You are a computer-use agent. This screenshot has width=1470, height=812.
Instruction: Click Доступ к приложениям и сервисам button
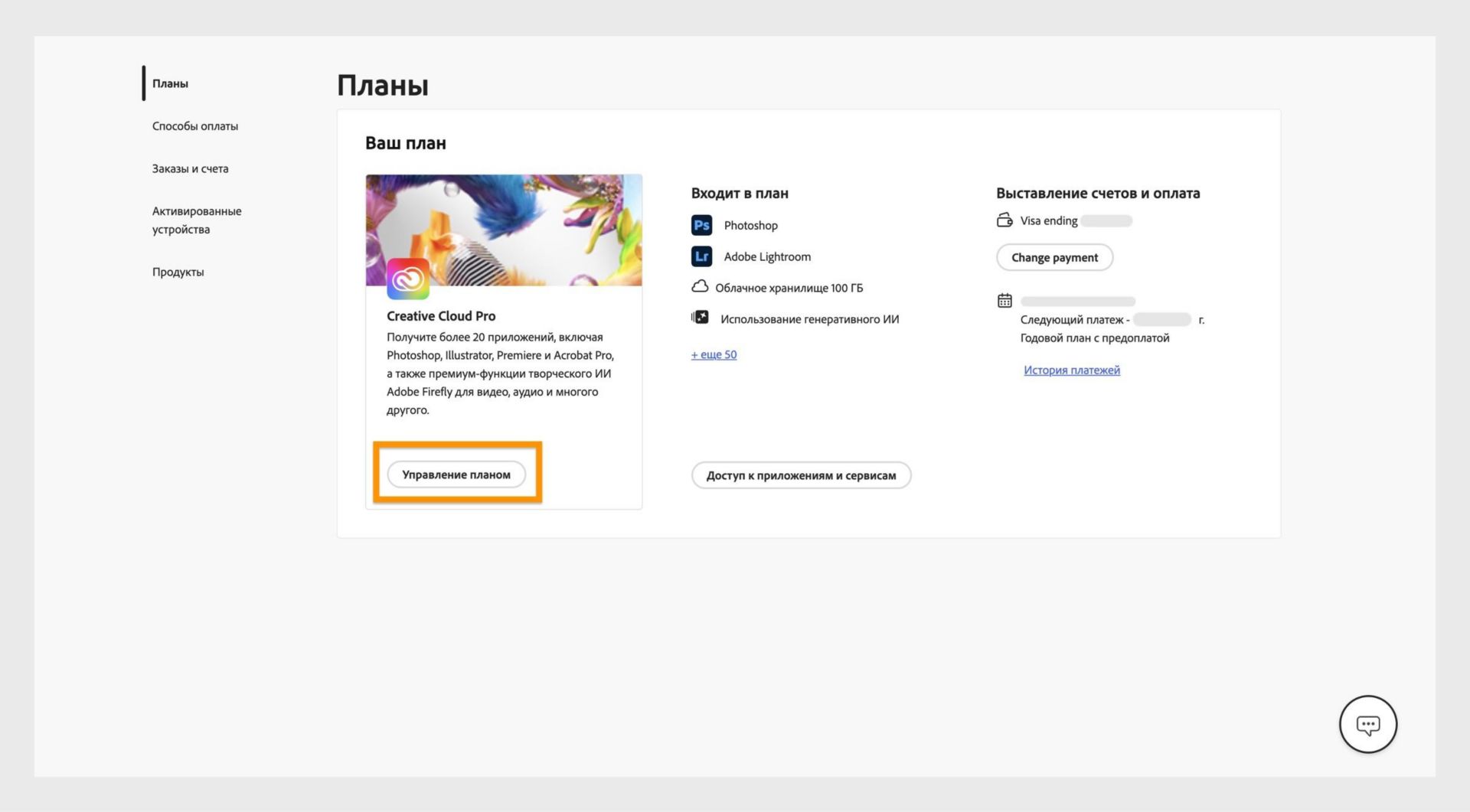(x=801, y=475)
